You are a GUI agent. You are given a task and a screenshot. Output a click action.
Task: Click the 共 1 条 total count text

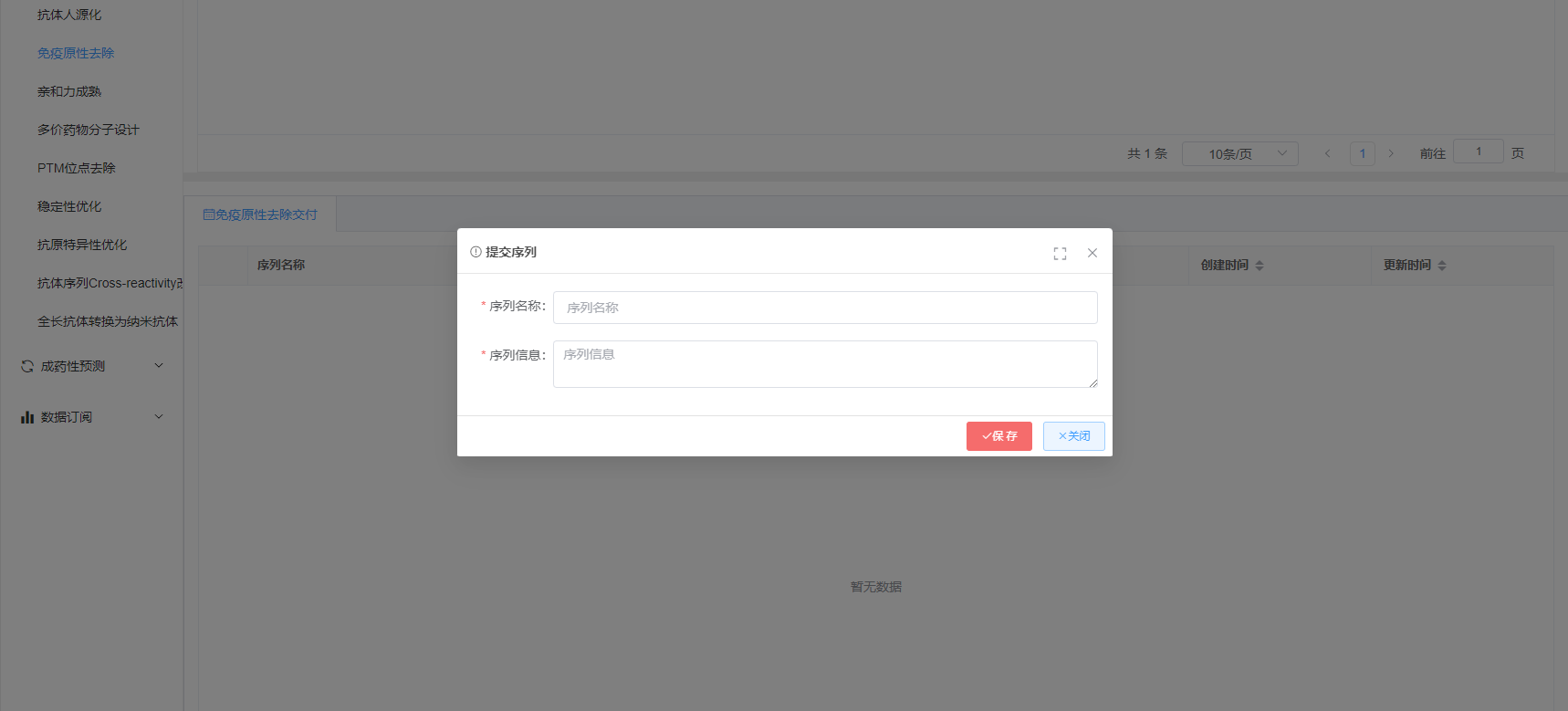(1147, 153)
